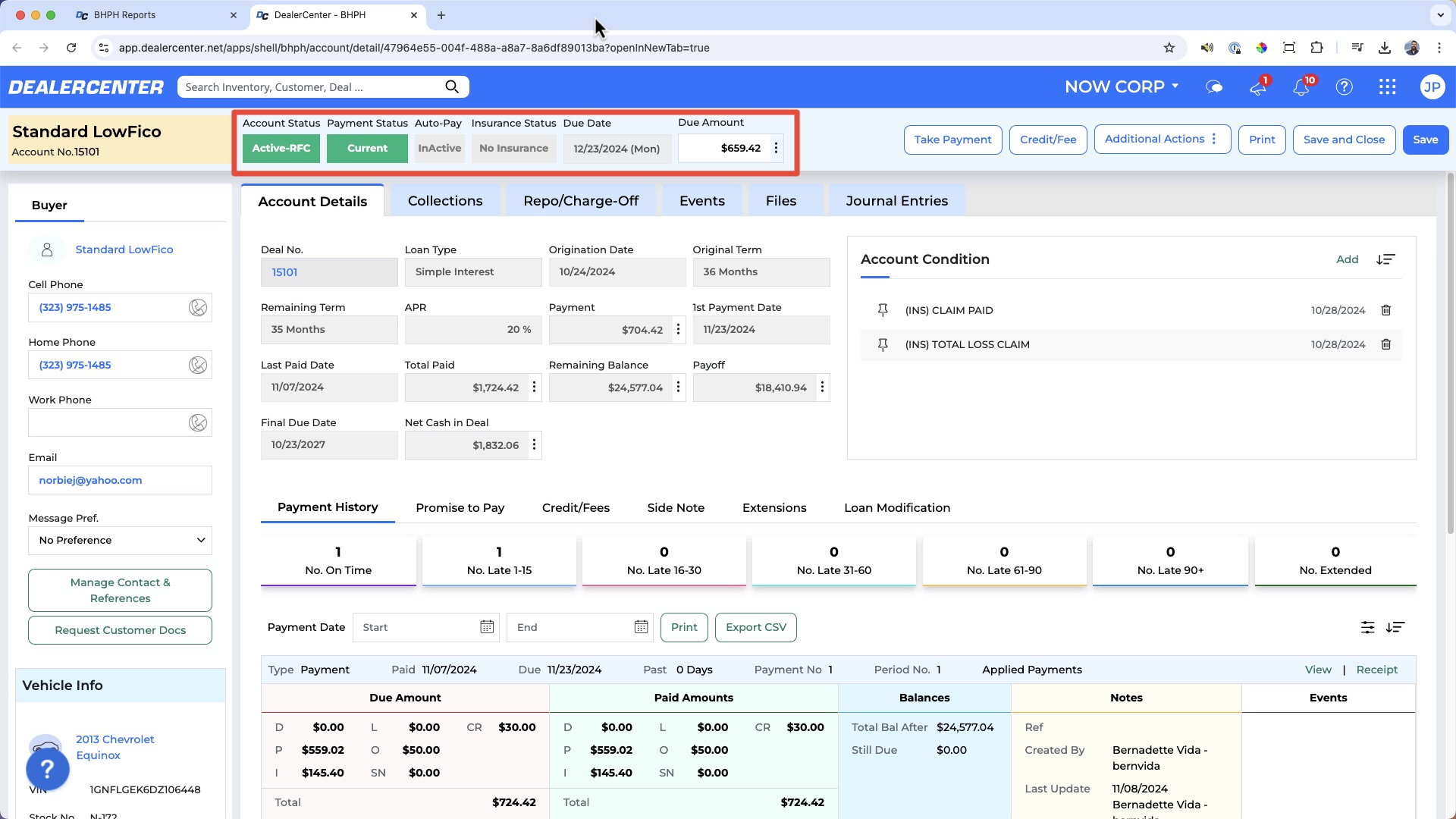Click the Credit/Fee button
The width and height of the screenshot is (1456, 819).
coord(1048,140)
